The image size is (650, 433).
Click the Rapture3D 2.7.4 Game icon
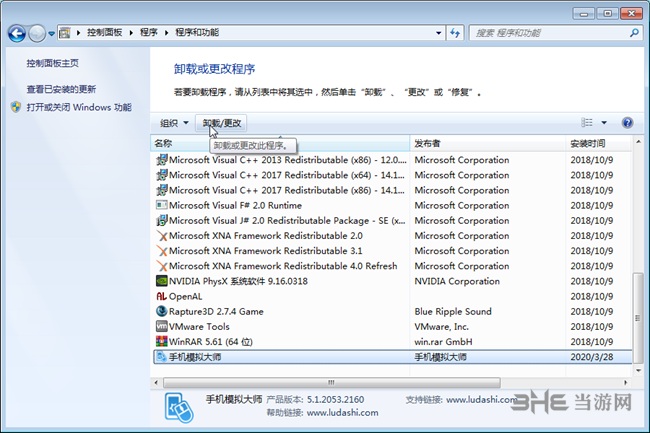[x=162, y=311]
